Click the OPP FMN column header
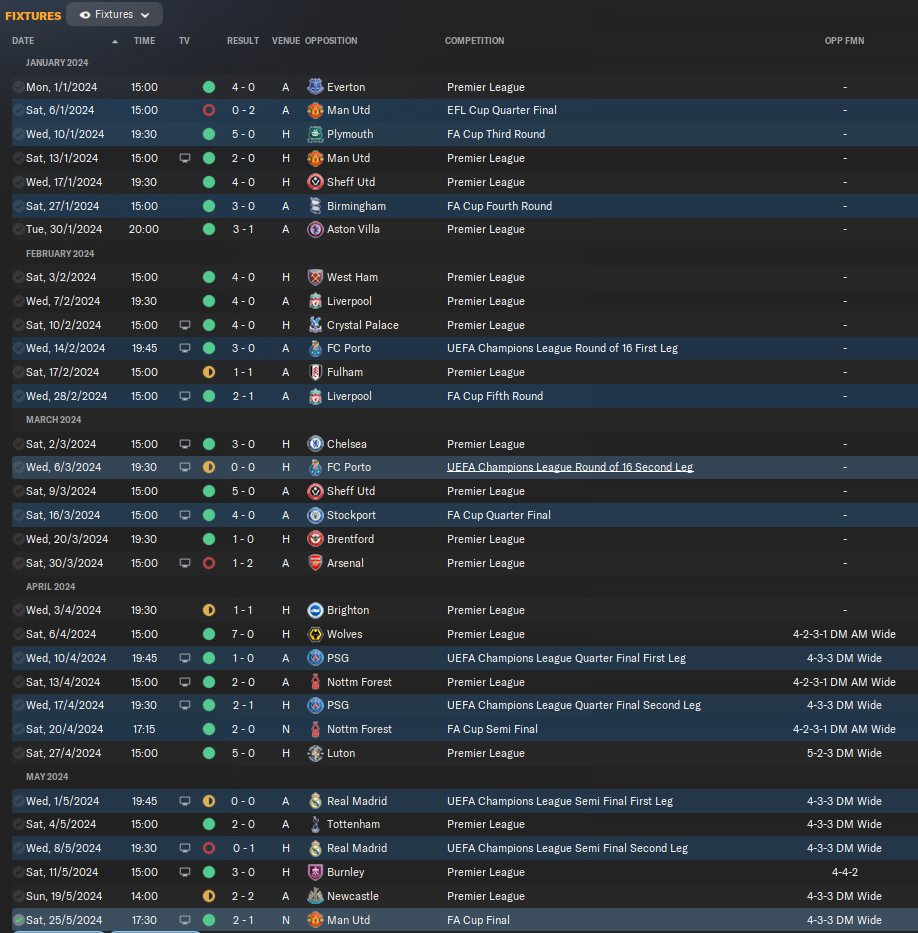Image resolution: width=918 pixels, height=933 pixels. pyautogui.click(x=844, y=40)
